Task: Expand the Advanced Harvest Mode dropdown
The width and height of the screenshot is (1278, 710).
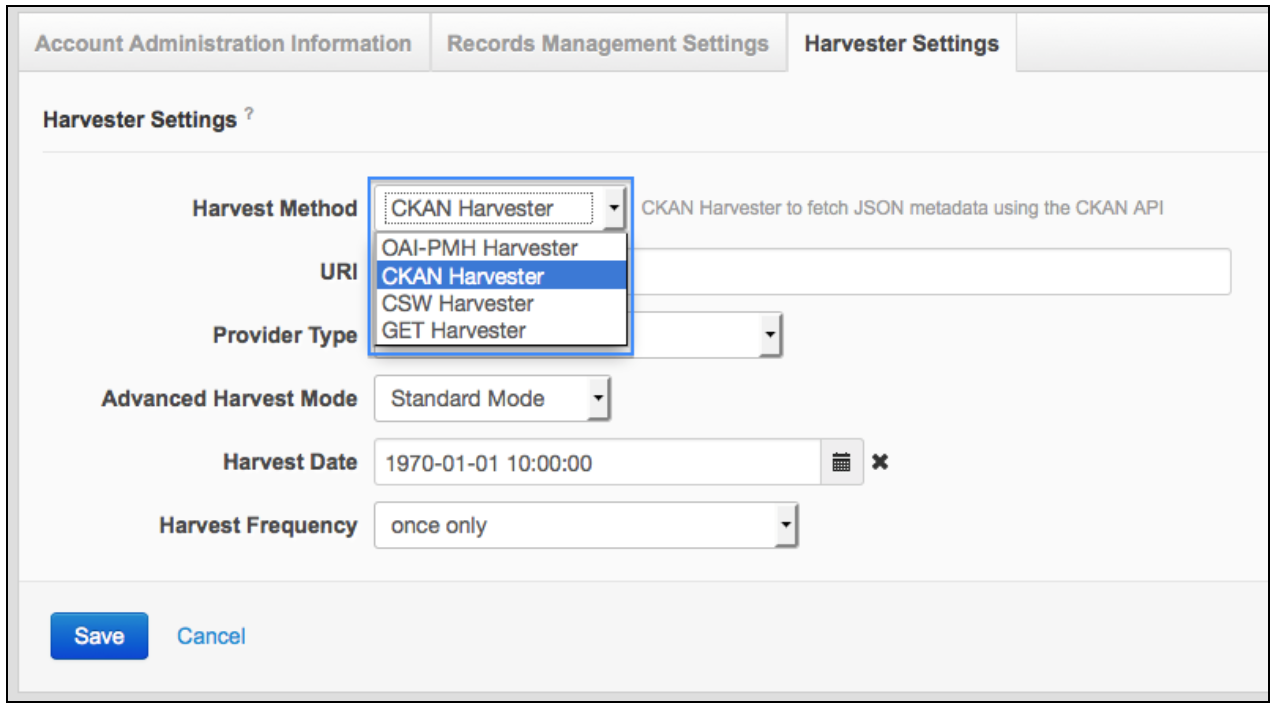Action: (x=597, y=399)
